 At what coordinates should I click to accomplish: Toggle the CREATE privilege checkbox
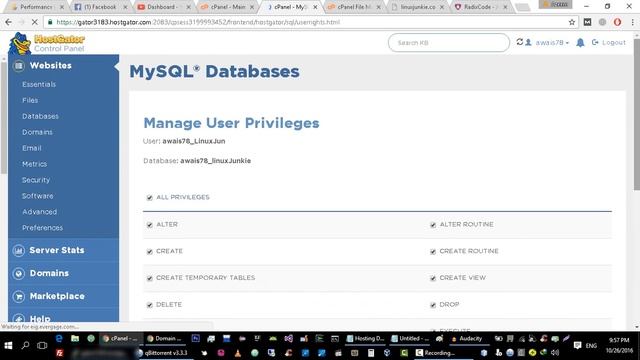pos(149,251)
